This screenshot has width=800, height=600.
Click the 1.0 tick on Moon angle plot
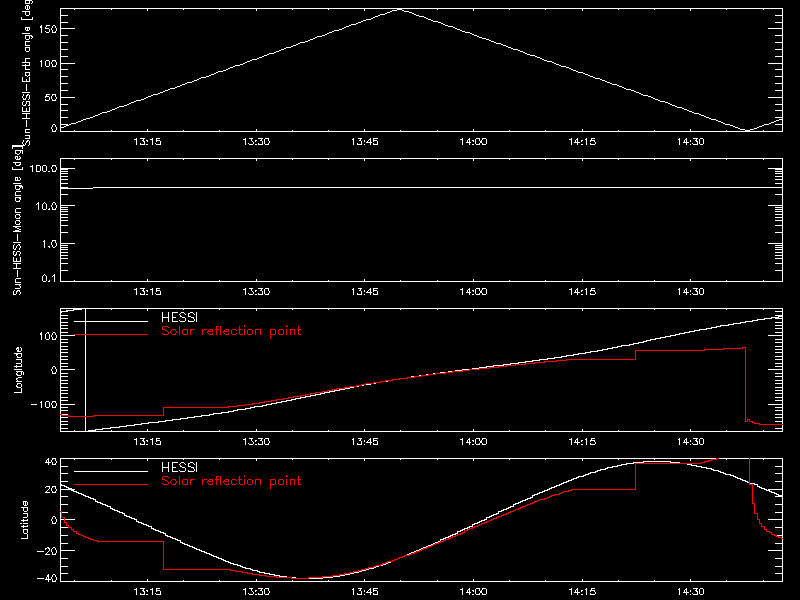pyautogui.click(x=49, y=244)
